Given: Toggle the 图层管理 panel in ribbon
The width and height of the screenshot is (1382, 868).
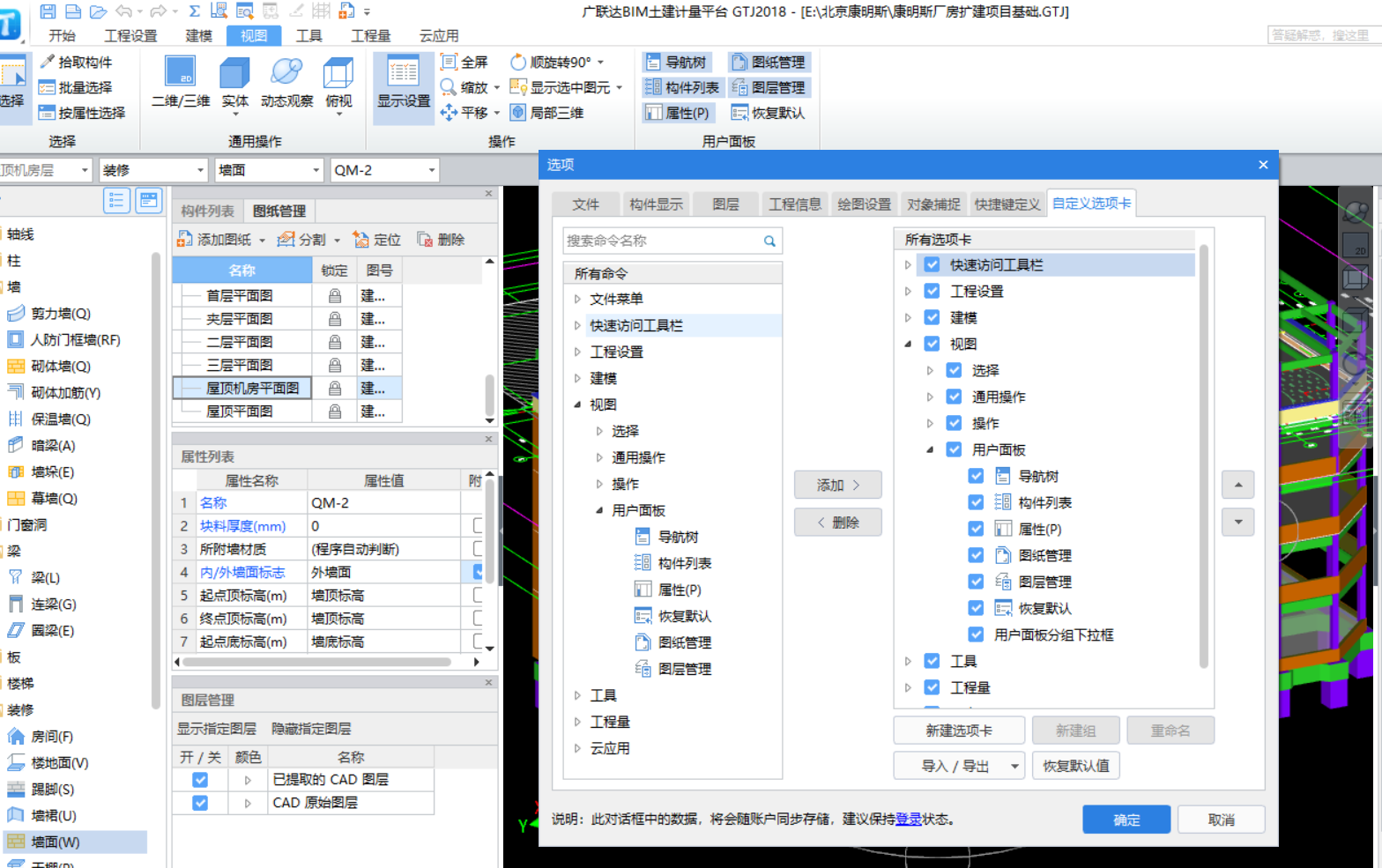Looking at the screenshot, I should 769,87.
